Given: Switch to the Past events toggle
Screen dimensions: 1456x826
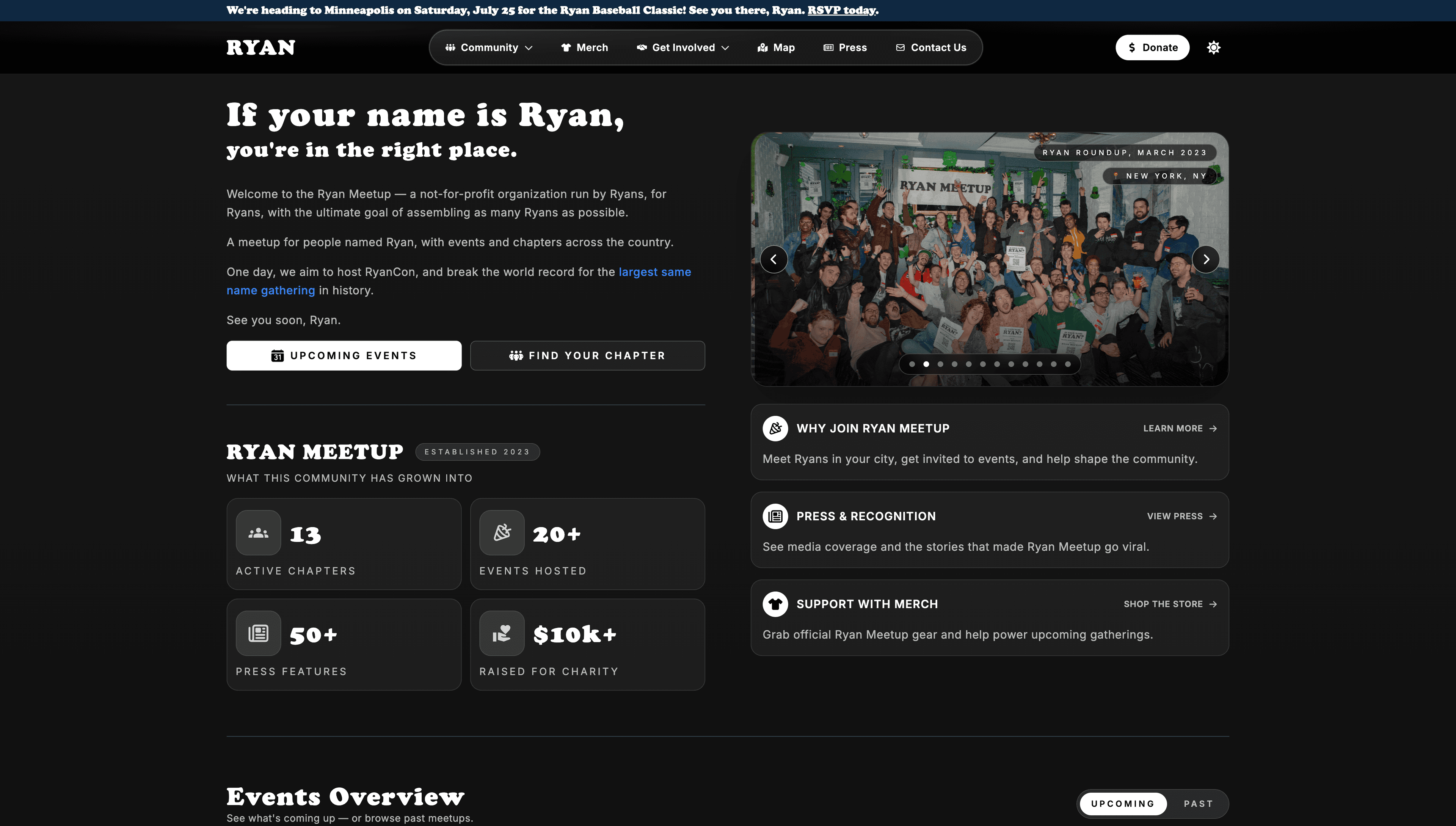Looking at the screenshot, I should (x=1198, y=803).
